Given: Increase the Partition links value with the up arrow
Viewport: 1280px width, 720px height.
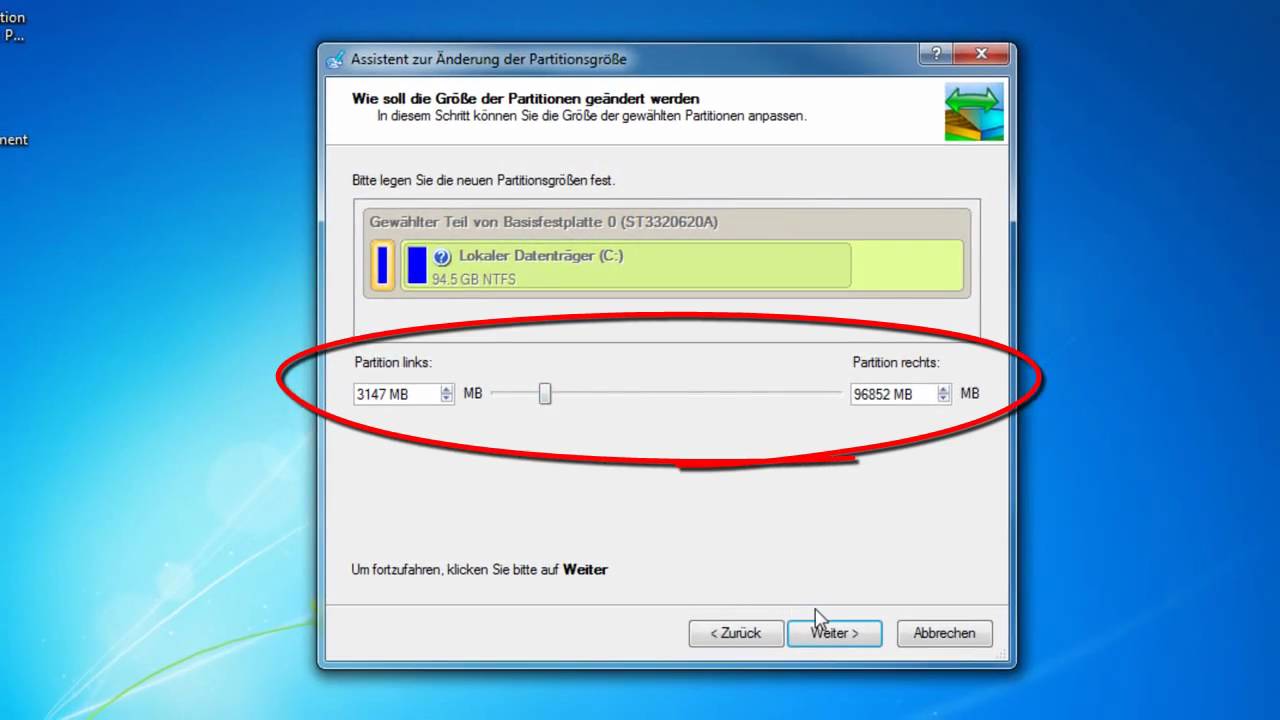Looking at the screenshot, I should (447, 389).
